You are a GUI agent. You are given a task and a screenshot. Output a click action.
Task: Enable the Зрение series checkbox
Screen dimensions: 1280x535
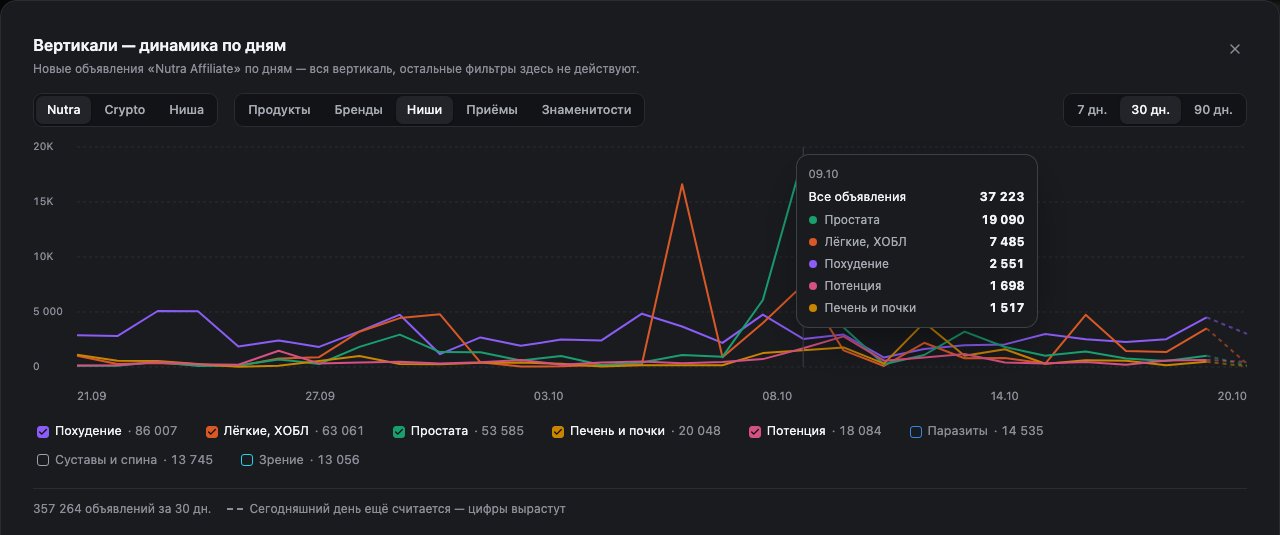[x=247, y=460]
